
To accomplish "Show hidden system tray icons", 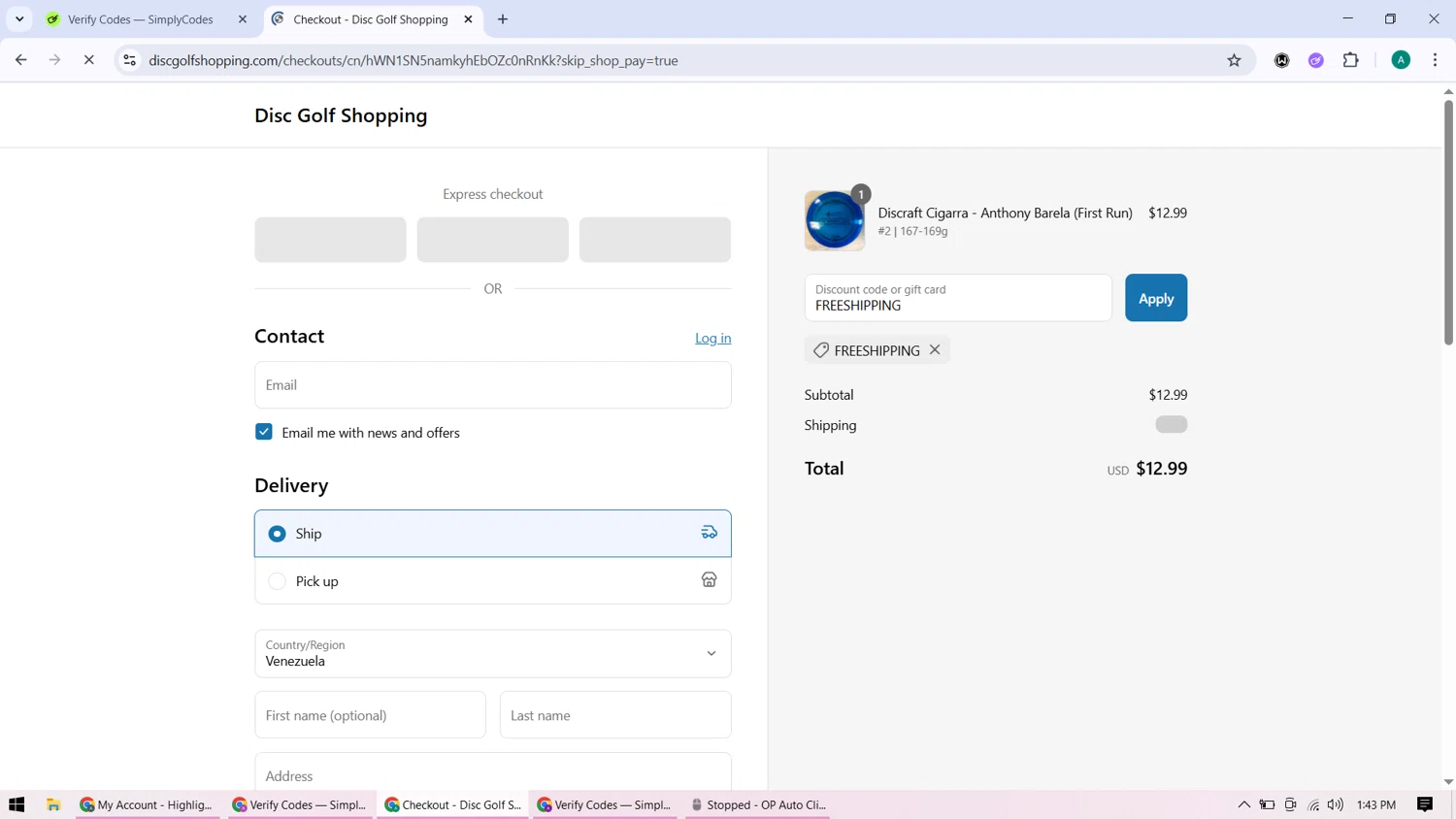I will pos(1243,804).
